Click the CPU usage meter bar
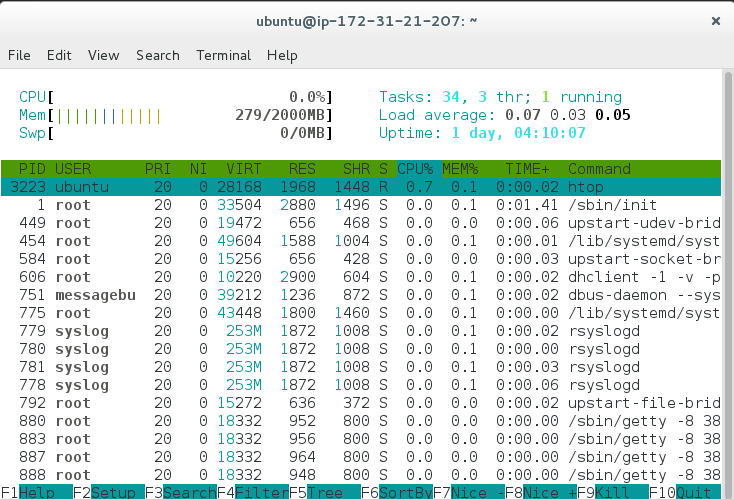734x499 pixels. (x=176, y=97)
